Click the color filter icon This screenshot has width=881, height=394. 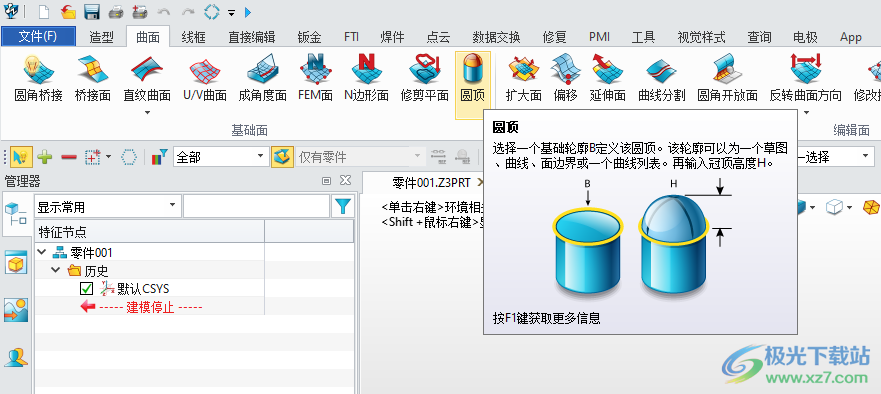[160, 157]
